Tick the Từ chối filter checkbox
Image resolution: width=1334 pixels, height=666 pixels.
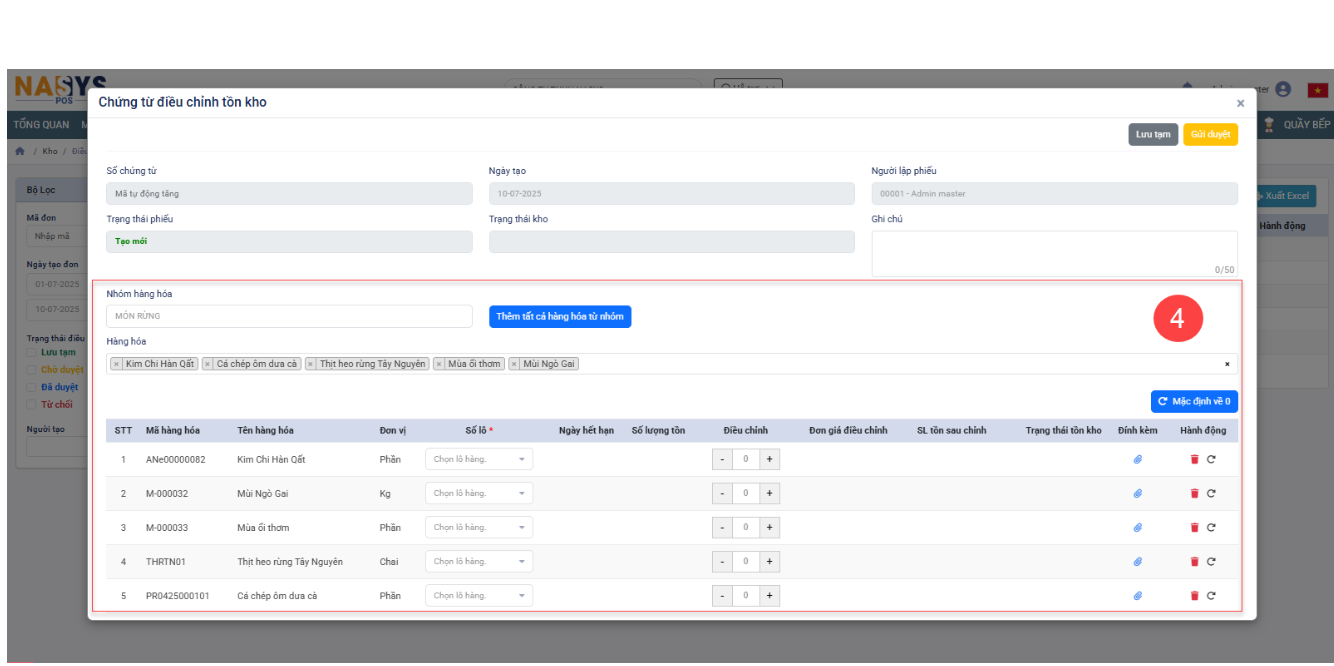click(32, 404)
